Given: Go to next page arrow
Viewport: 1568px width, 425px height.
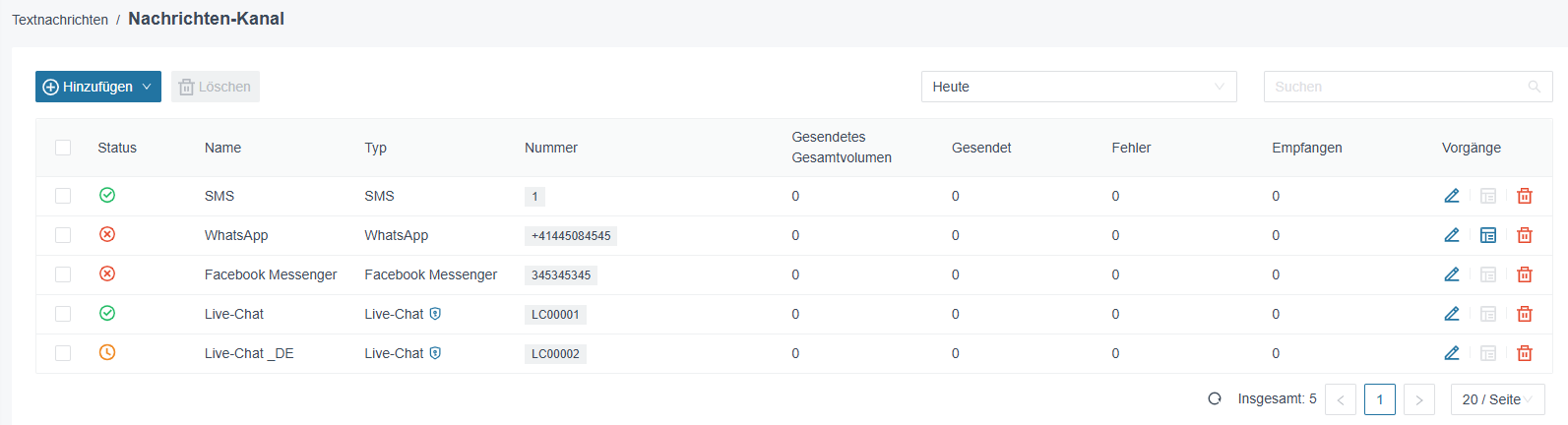Looking at the screenshot, I should (1419, 399).
